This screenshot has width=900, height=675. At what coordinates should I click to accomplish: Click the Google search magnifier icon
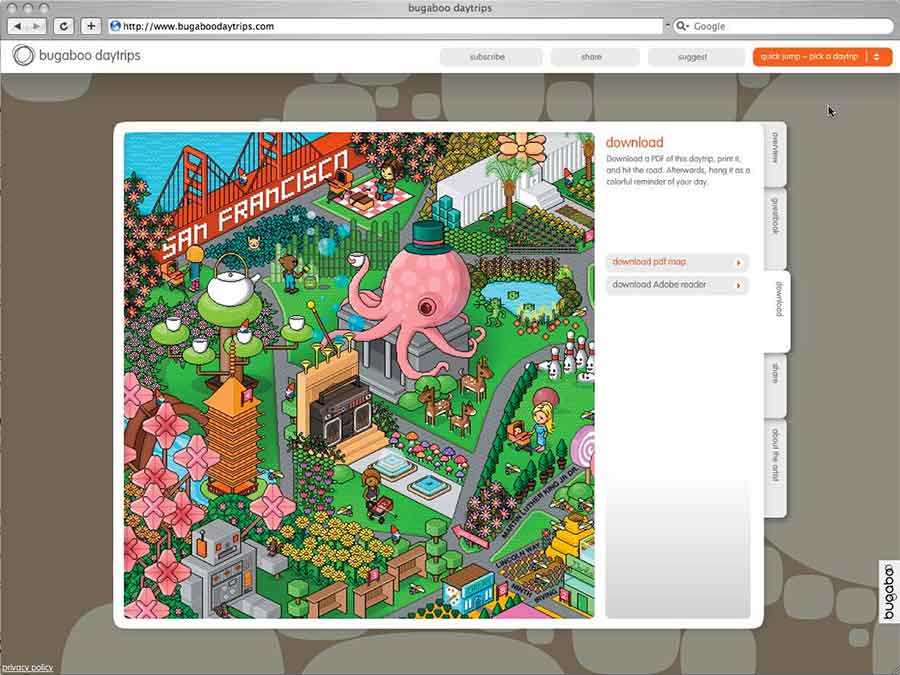pos(681,26)
